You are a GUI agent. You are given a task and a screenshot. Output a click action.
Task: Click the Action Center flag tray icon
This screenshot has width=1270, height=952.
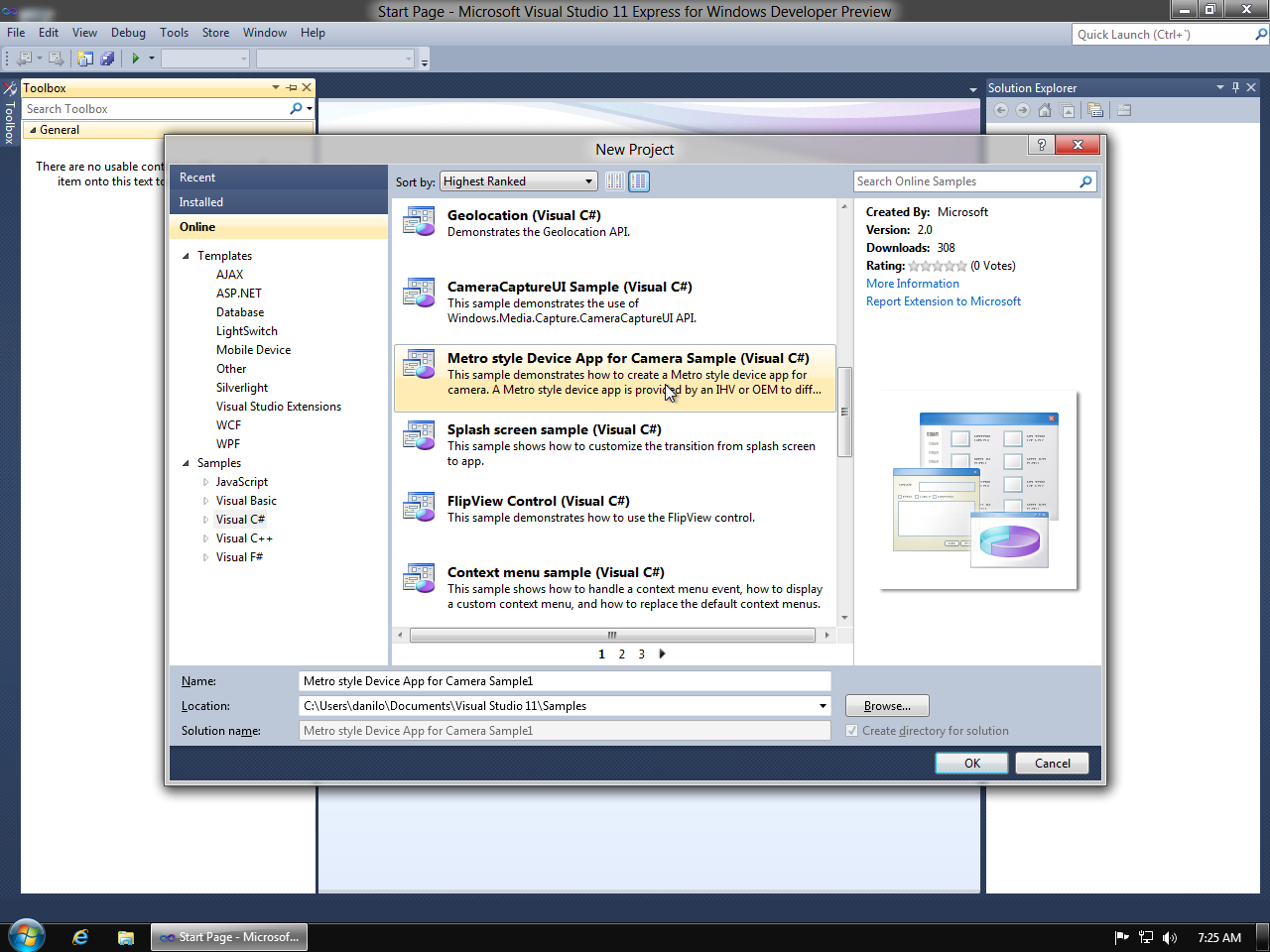click(x=1122, y=937)
